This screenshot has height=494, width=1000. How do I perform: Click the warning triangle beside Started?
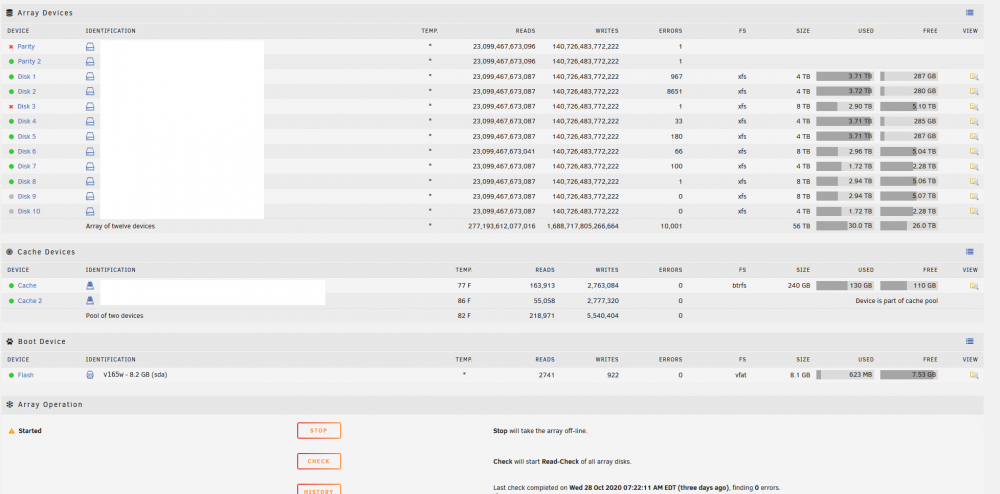coord(11,432)
